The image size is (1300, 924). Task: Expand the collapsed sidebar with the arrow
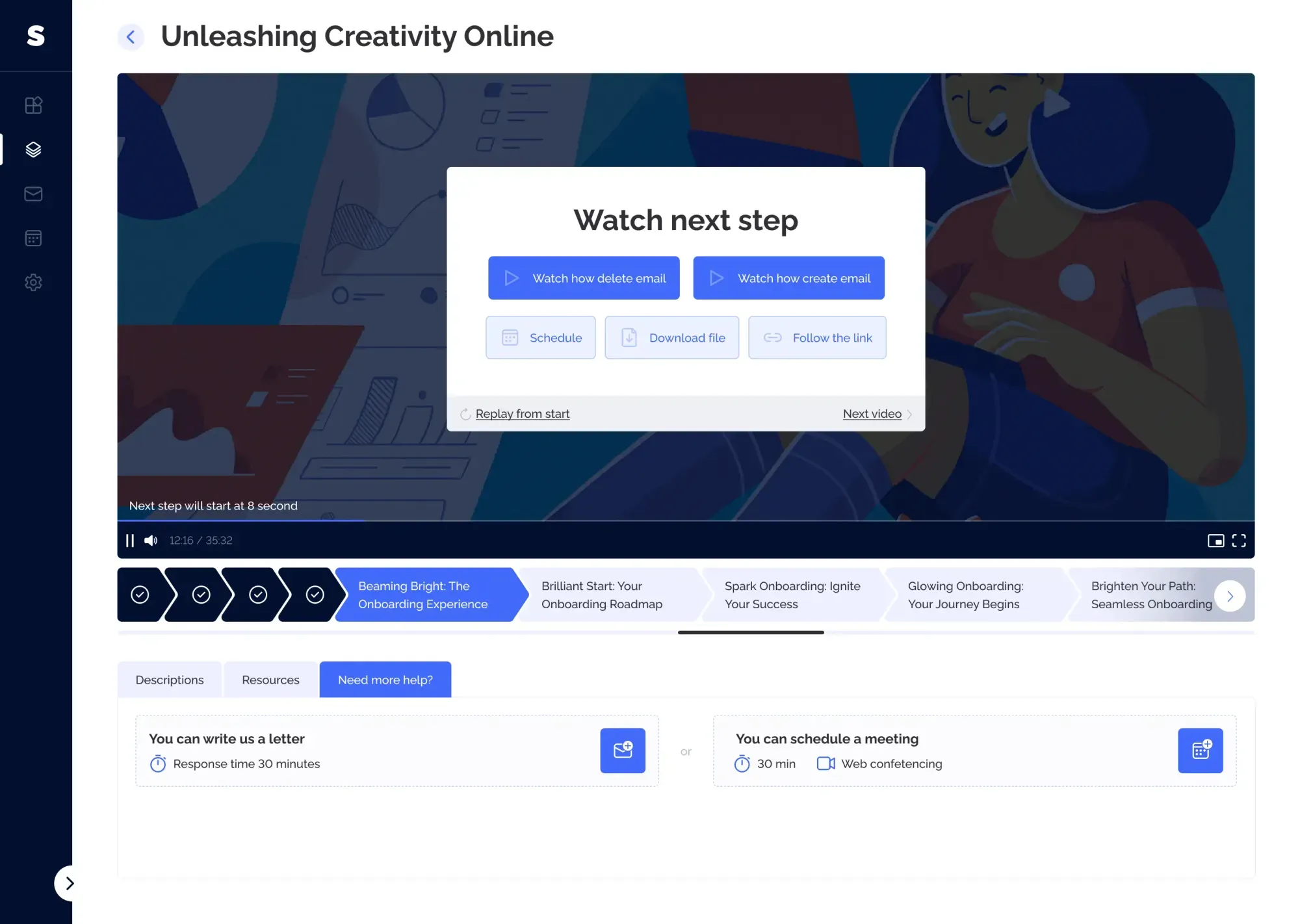tap(70, 883)
